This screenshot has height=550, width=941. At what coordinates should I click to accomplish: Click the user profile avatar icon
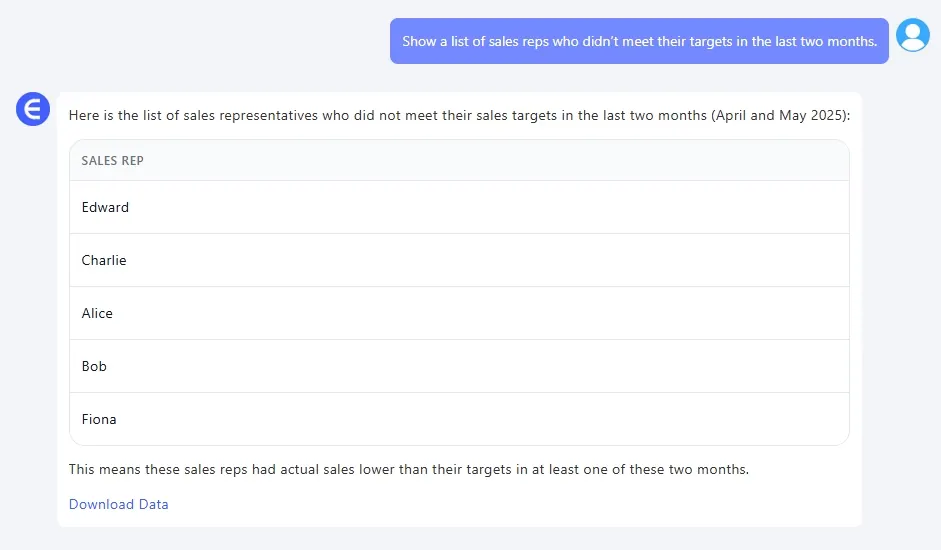[x=912, y=35]
